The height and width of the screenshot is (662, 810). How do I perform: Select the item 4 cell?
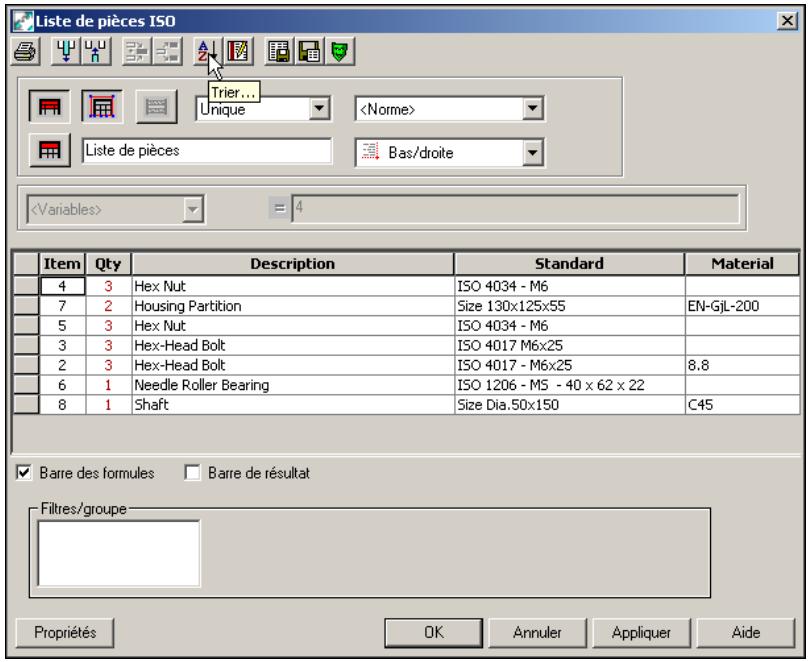[63, 286]
